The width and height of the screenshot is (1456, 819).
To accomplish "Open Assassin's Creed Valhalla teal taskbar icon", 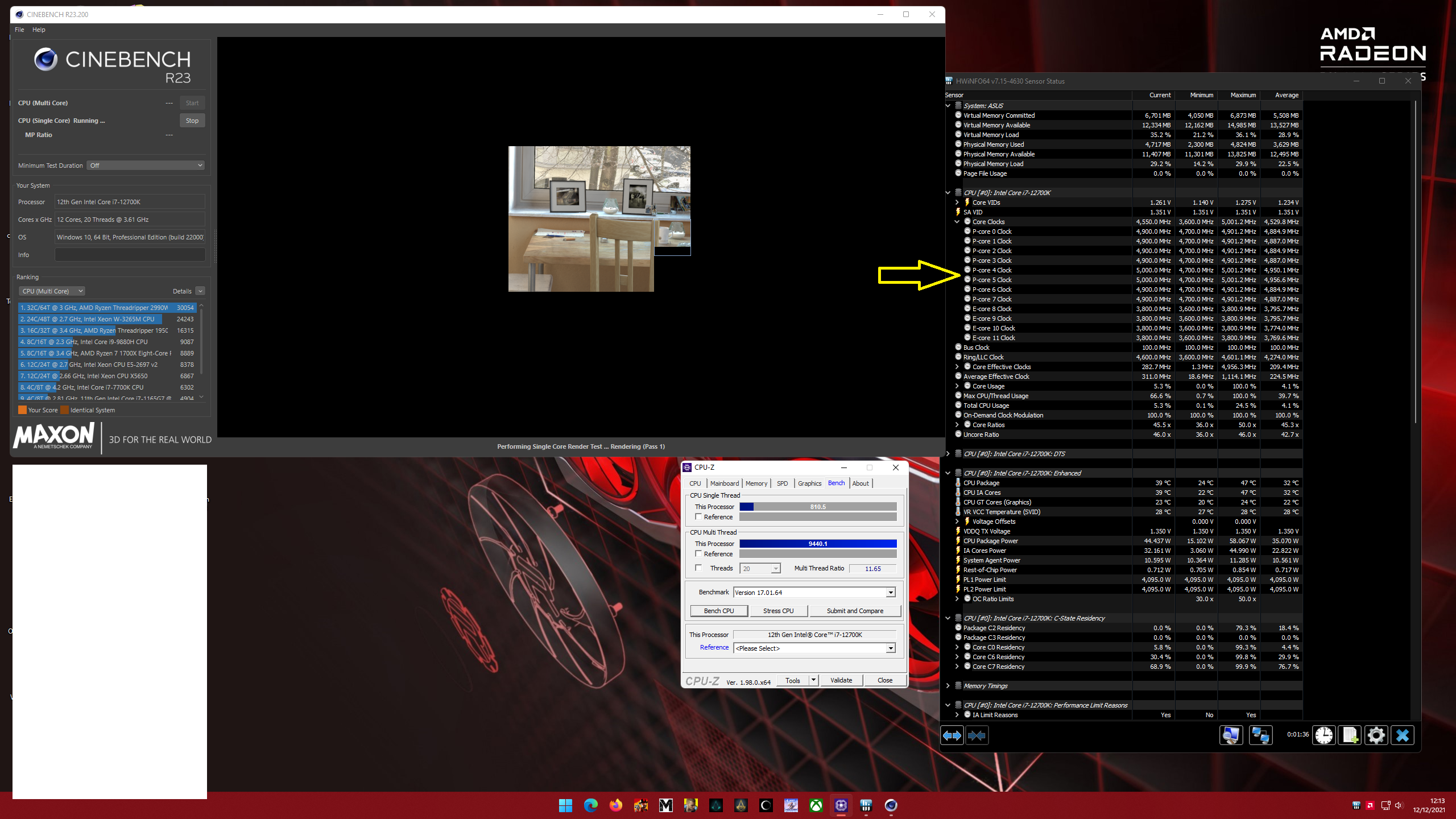I will pos(716,805).
